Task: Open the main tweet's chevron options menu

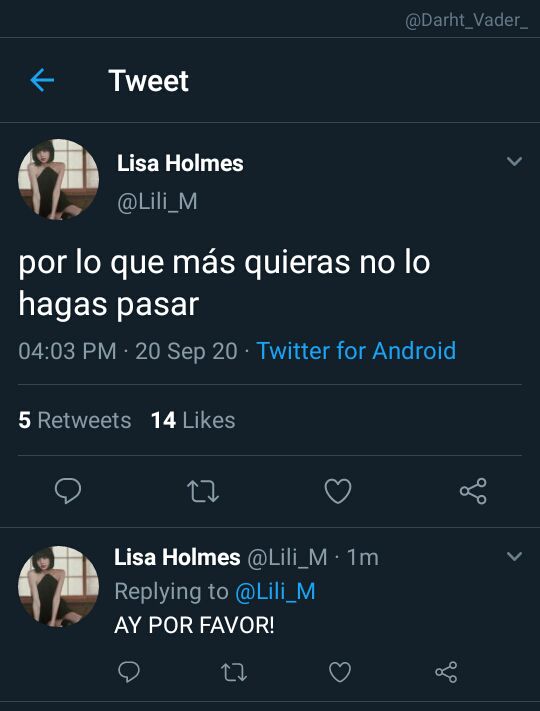Action: [514, 161]
